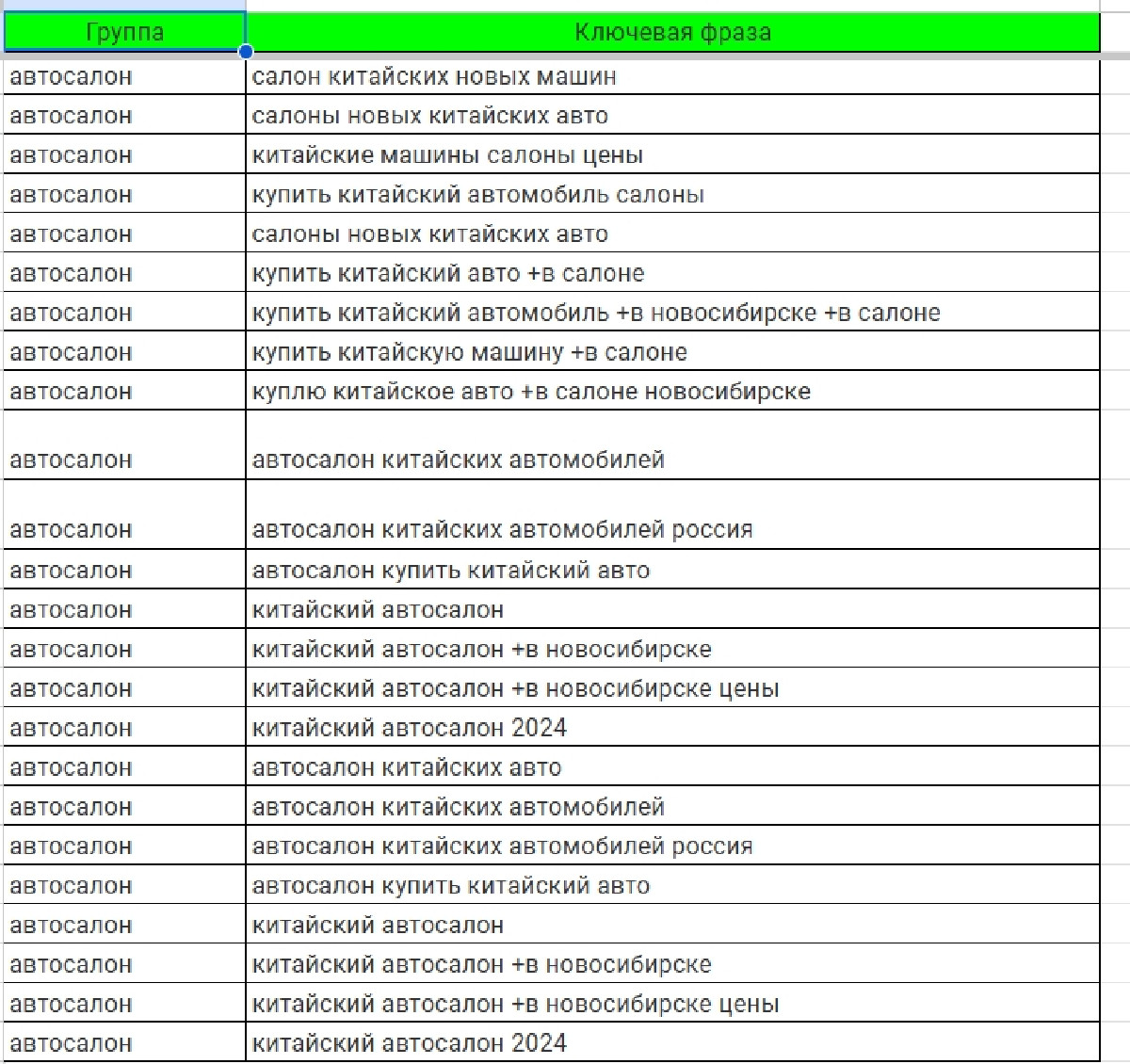Screen dimensions: 1130x1064
Task: Select cell "автосалон китайских авто"
Action: pyautogui.click(x=671, y=767)
